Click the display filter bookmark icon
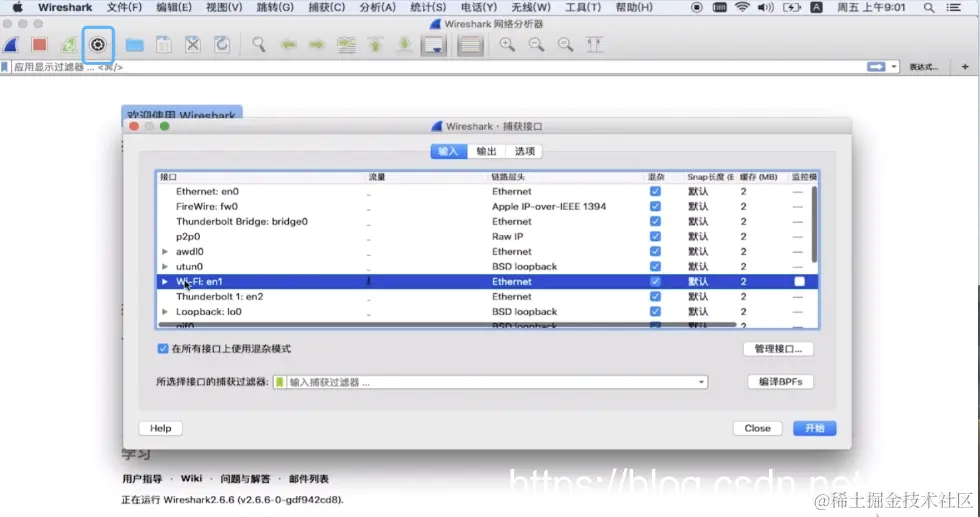 [x=5, y=67]
